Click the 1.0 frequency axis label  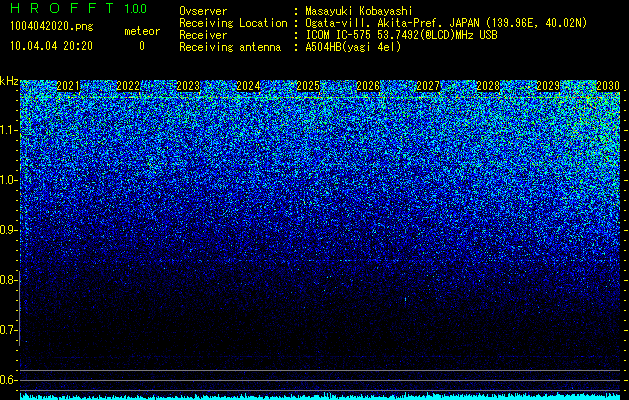coord(9,180)
